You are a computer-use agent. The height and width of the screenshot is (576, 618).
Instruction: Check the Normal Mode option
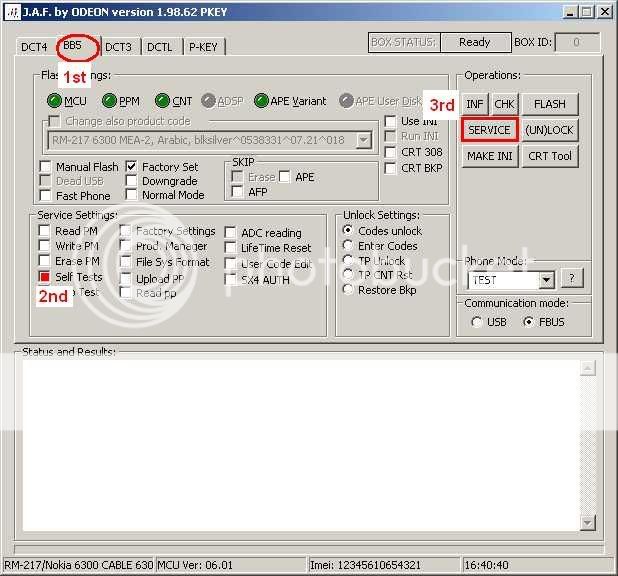(131, 195)
